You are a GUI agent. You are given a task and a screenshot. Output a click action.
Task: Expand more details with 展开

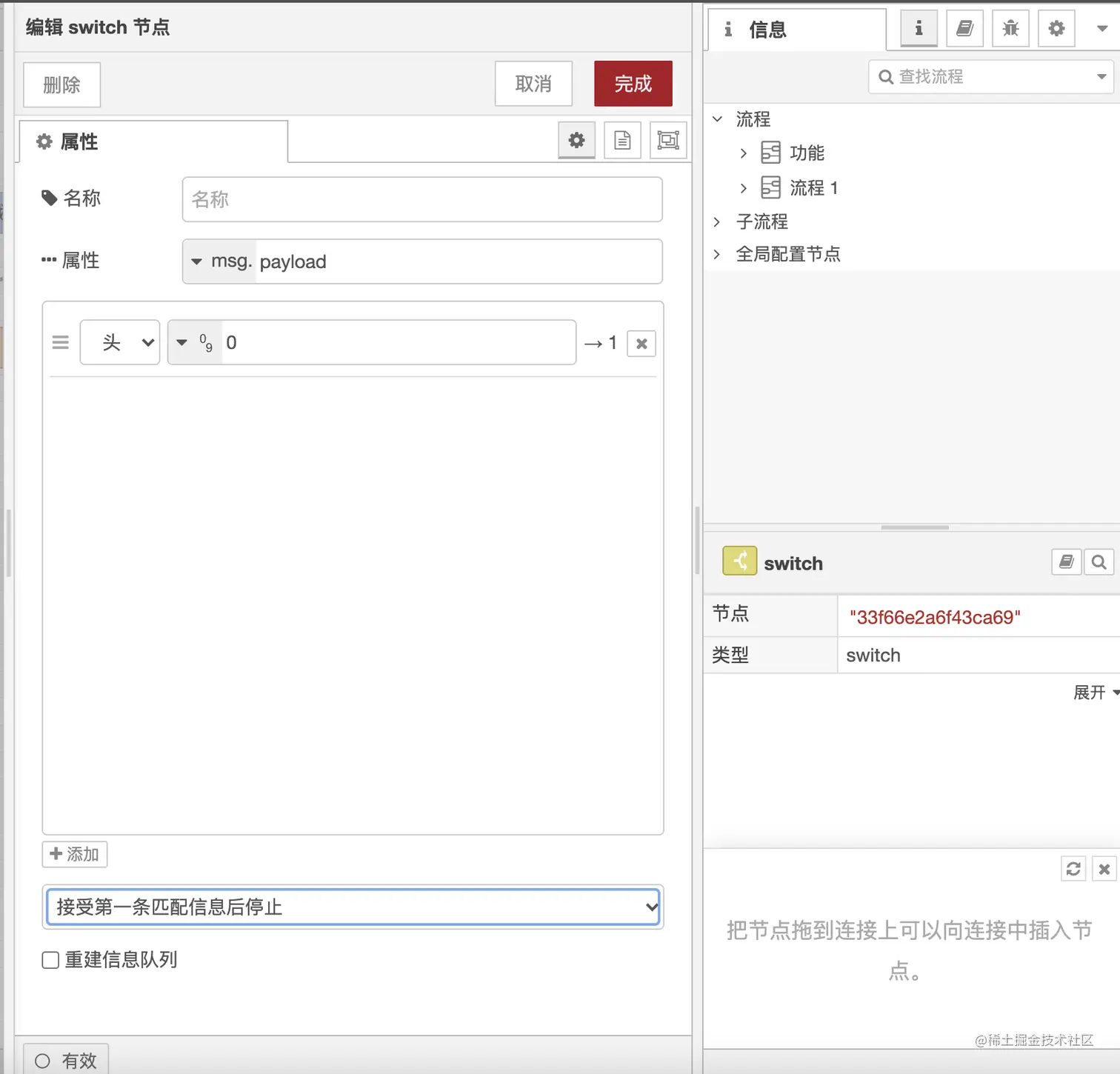coord(1096,693)
